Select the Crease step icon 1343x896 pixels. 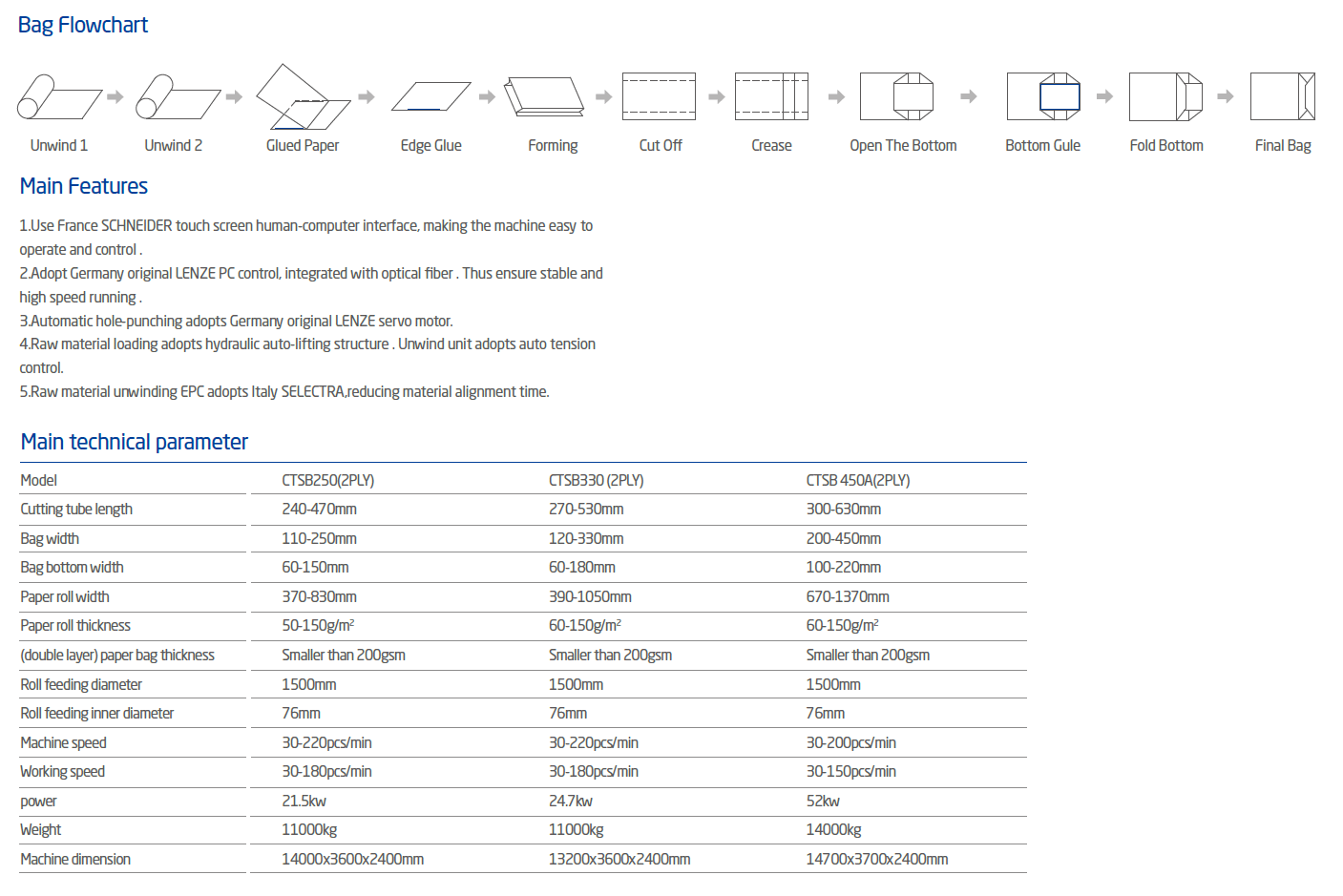pos(771,96)
